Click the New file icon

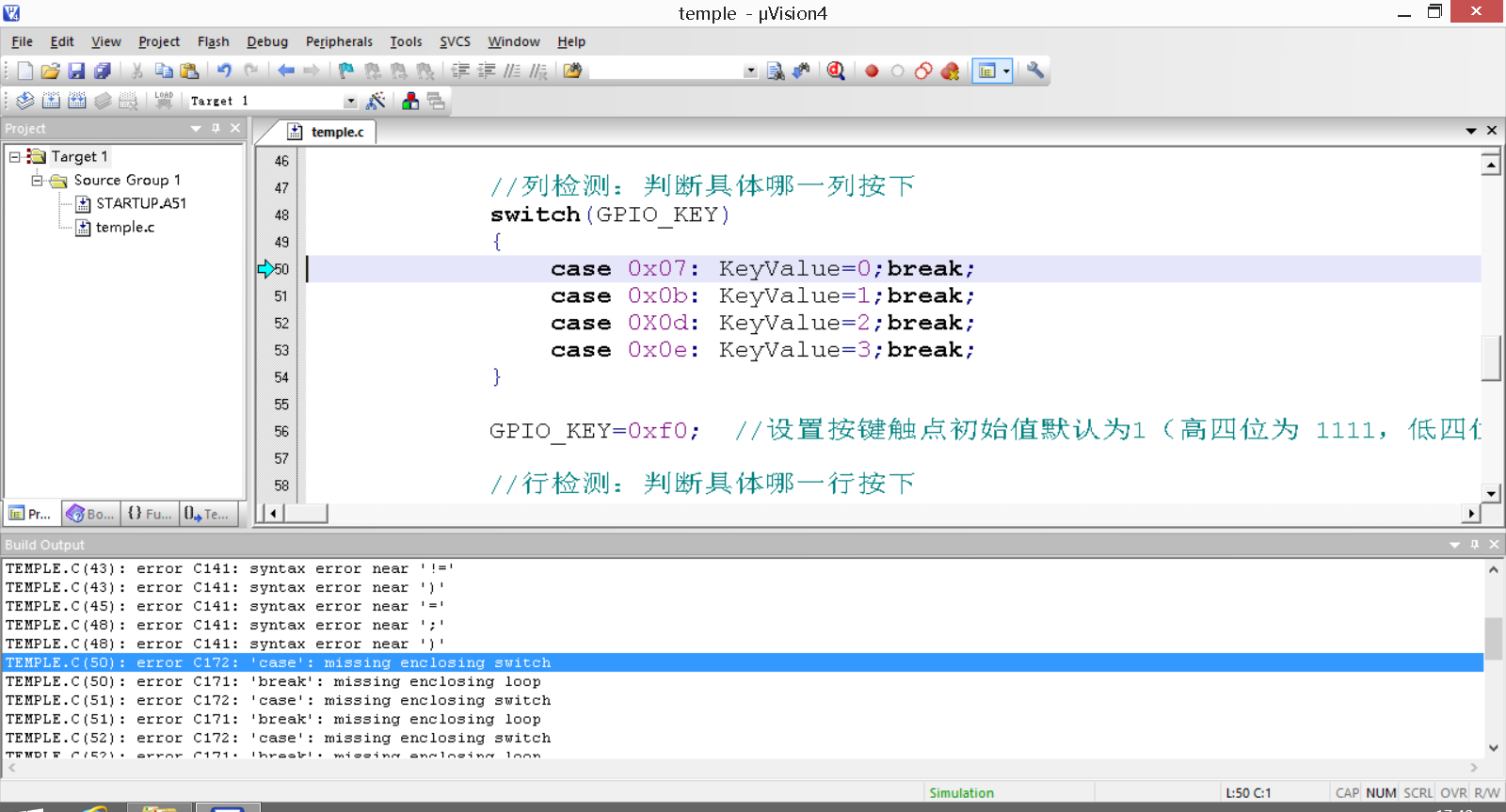(x=25, y=71)
